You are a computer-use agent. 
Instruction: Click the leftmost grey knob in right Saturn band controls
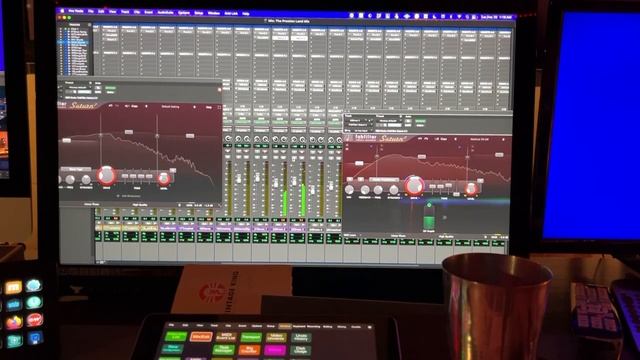(349, 190)
